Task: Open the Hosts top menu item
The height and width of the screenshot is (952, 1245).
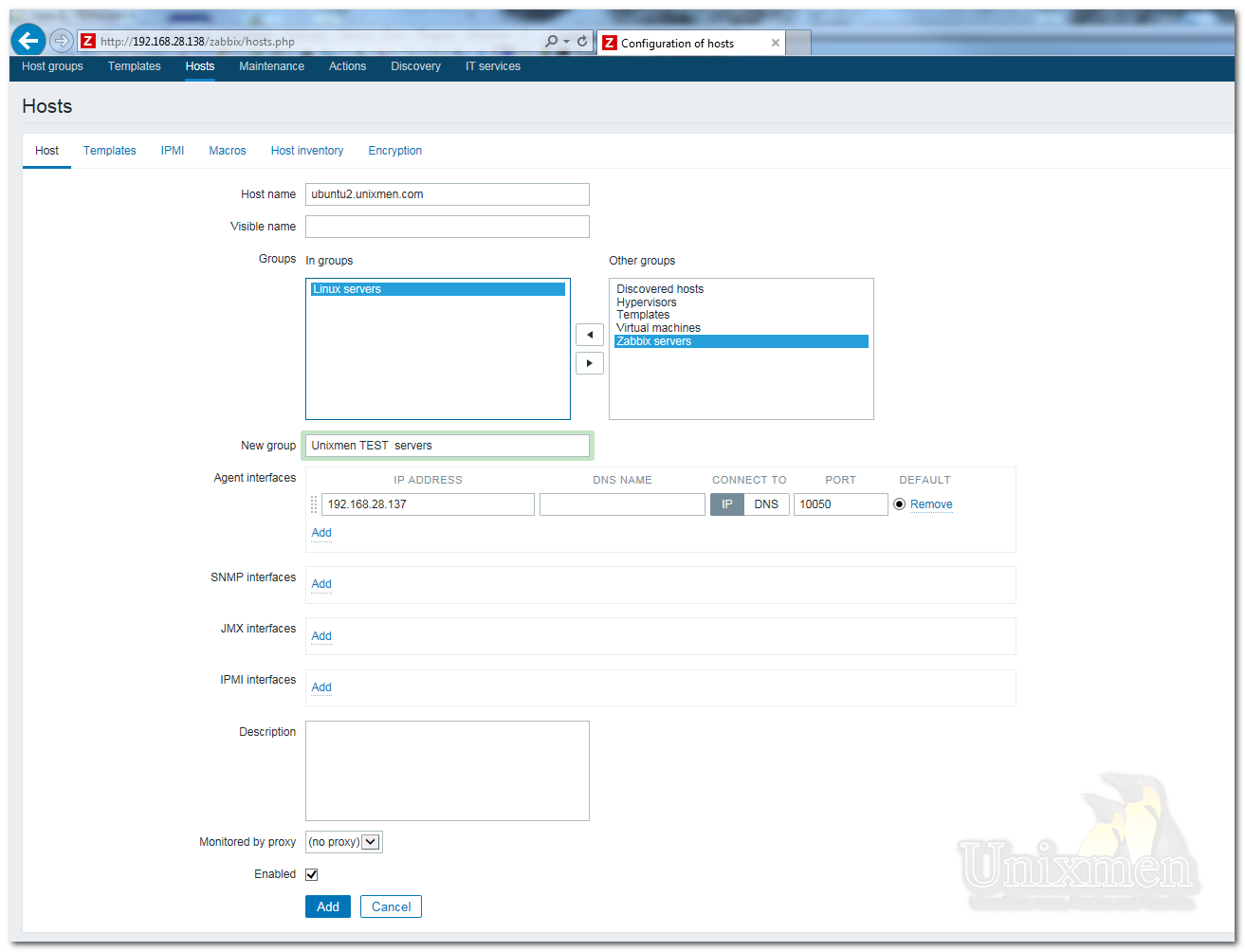Action: [x=200, y=66]
